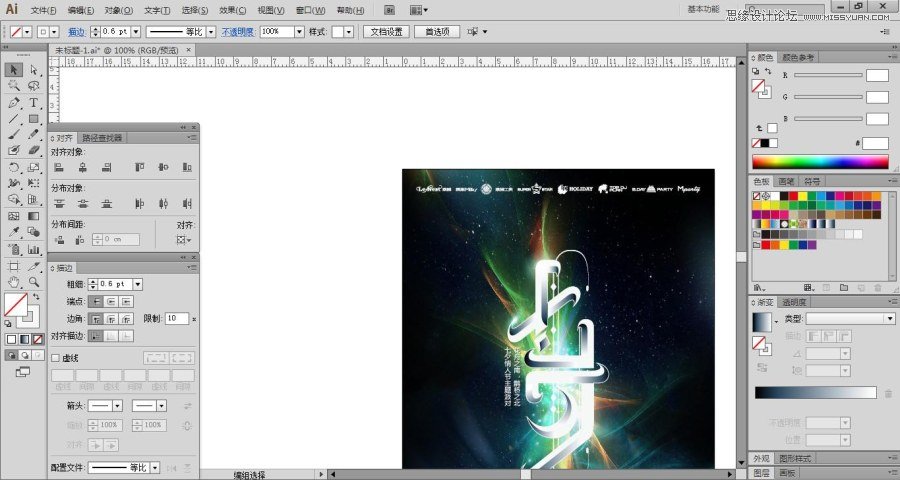
Task: Click the 描边 link in control bar
Action: coord(76,33)
